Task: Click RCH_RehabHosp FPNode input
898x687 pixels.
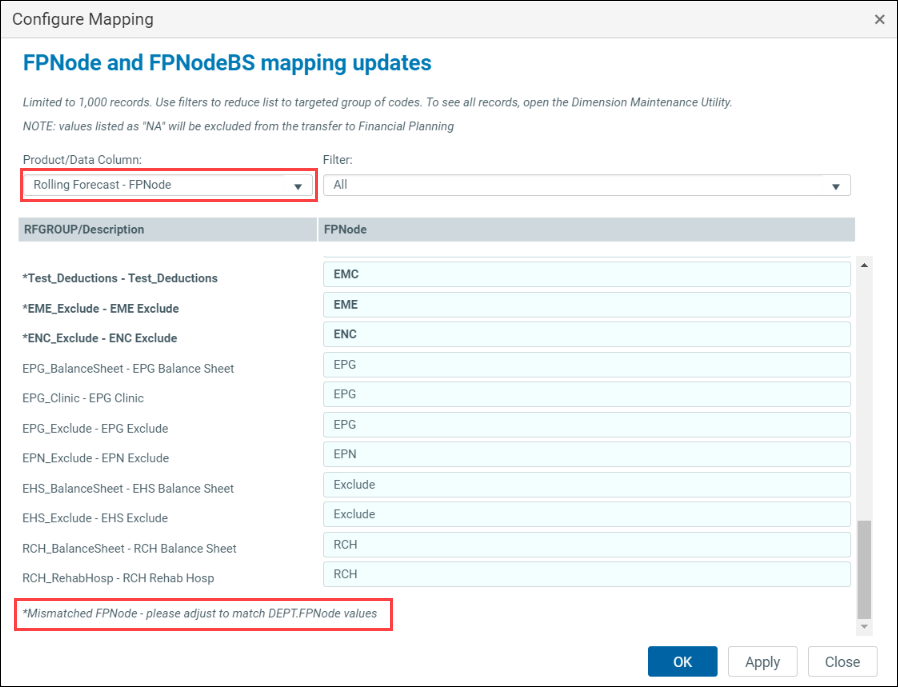Action: [x=587, y=575]
